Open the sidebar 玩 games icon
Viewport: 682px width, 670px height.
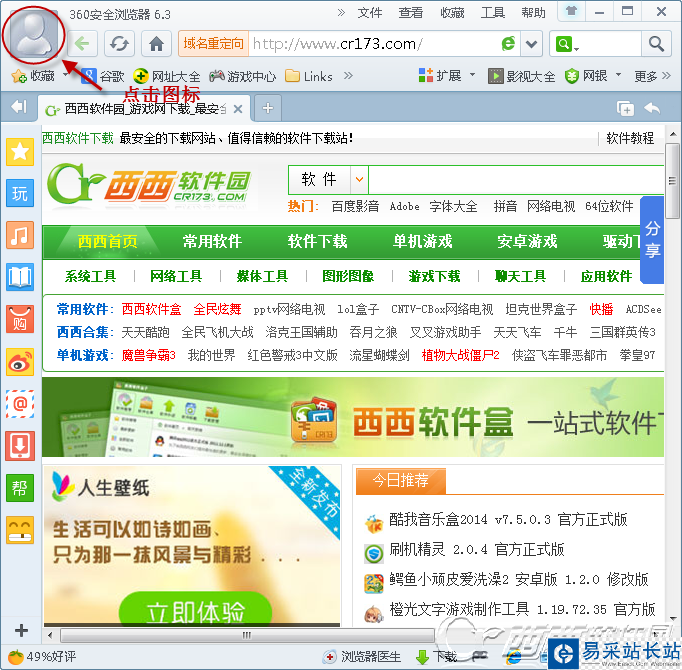(x=20, y=193)
